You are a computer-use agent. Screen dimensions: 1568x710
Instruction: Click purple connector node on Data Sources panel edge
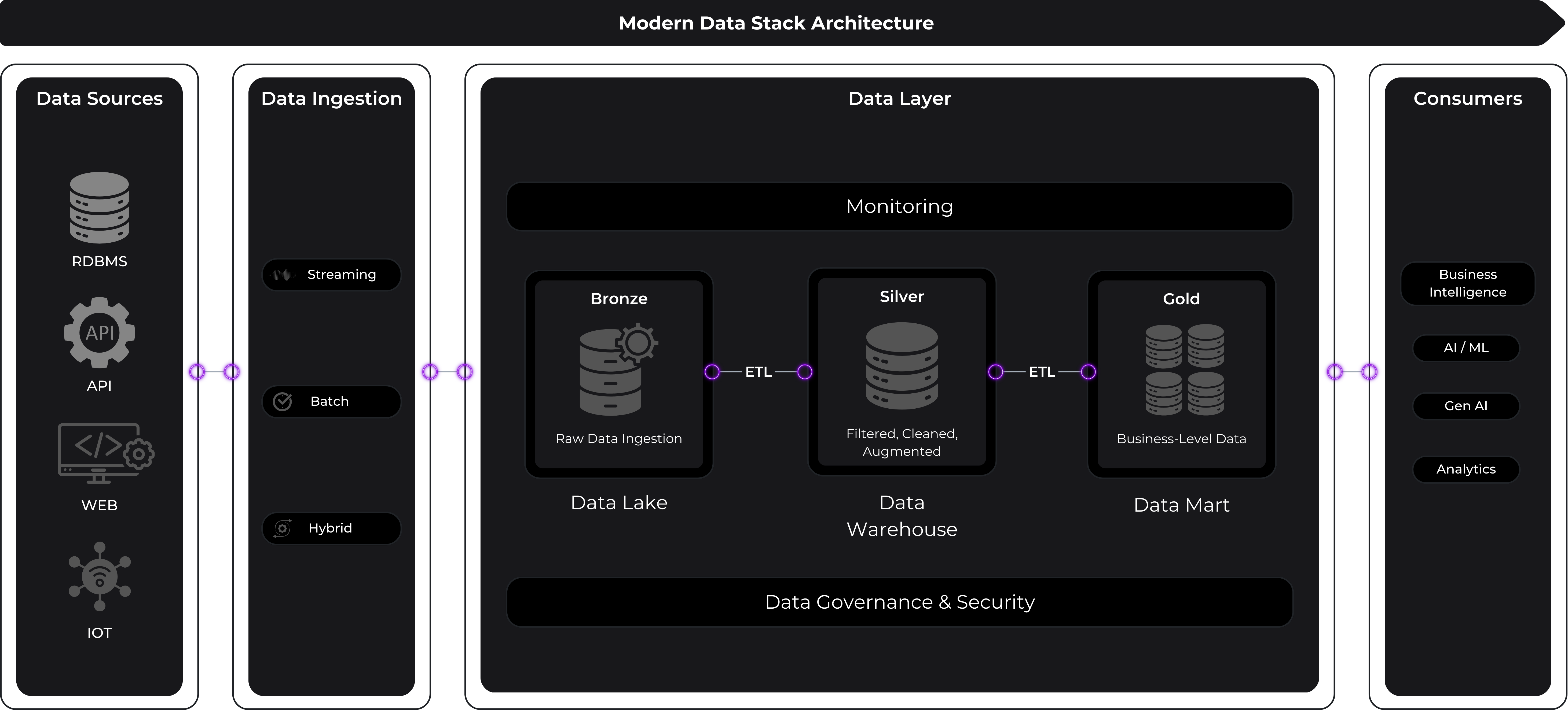197,372
